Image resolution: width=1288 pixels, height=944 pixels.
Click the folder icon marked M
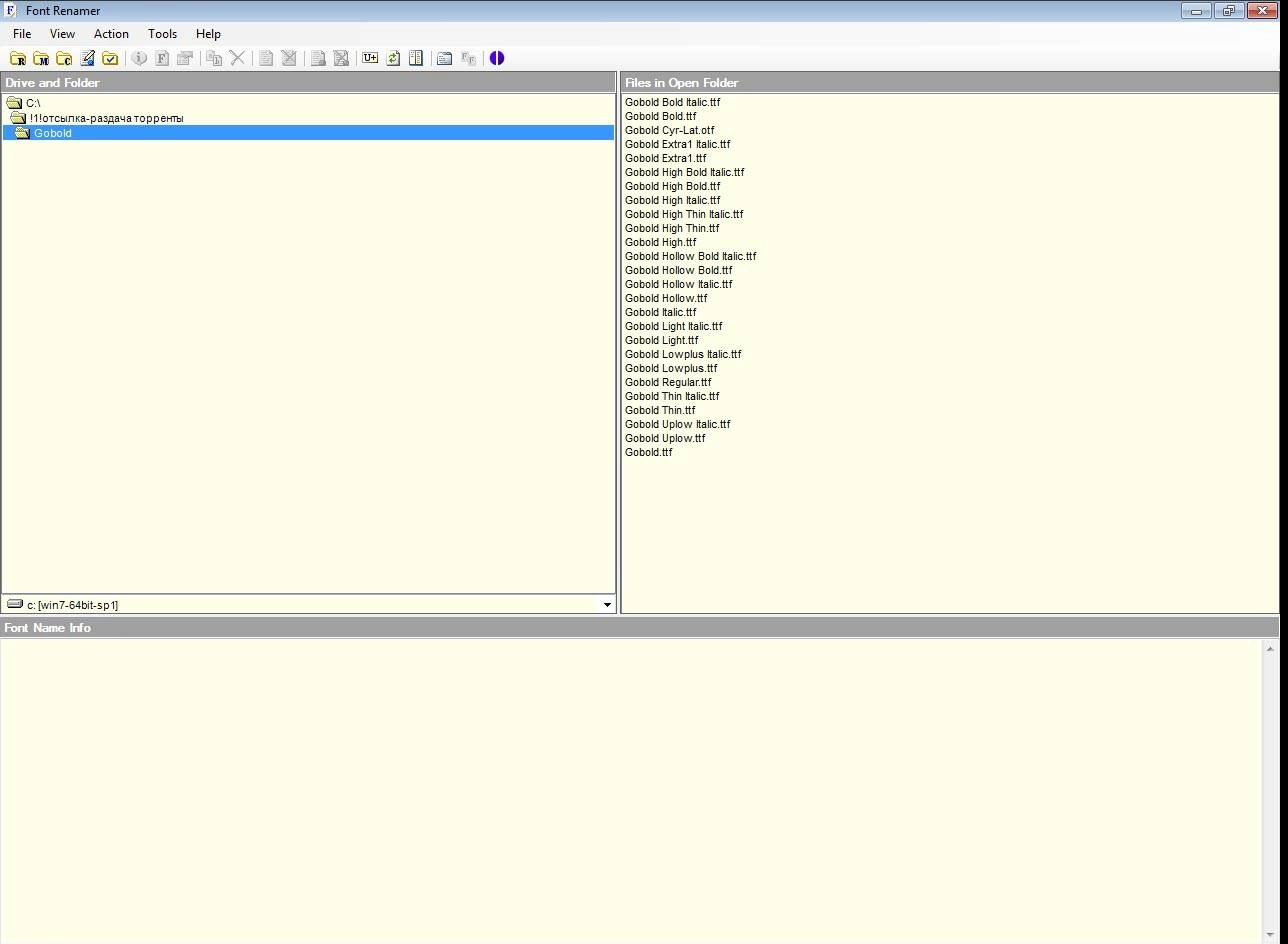(41, 58)
